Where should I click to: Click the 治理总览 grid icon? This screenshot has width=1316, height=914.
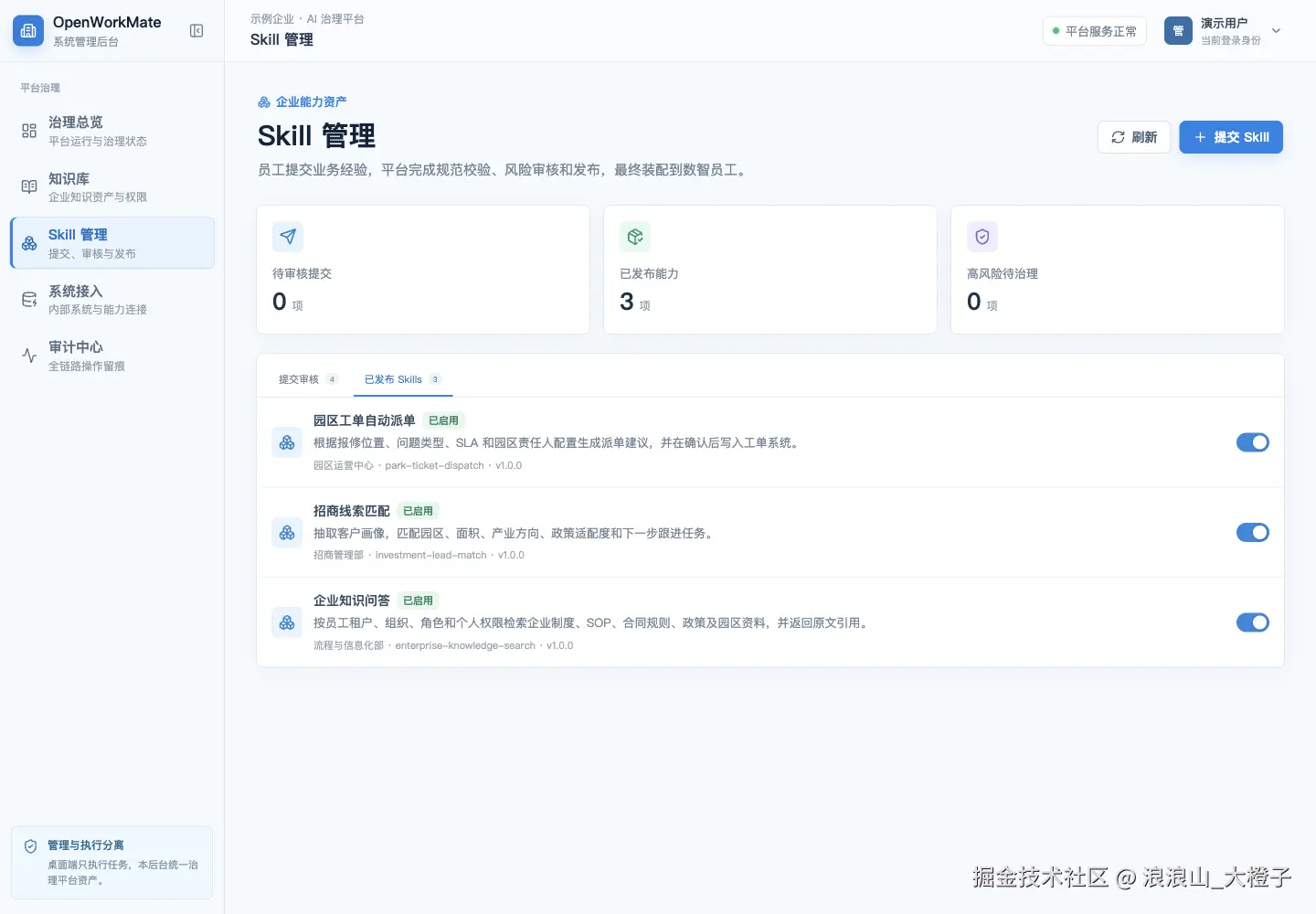click(29, 131)
